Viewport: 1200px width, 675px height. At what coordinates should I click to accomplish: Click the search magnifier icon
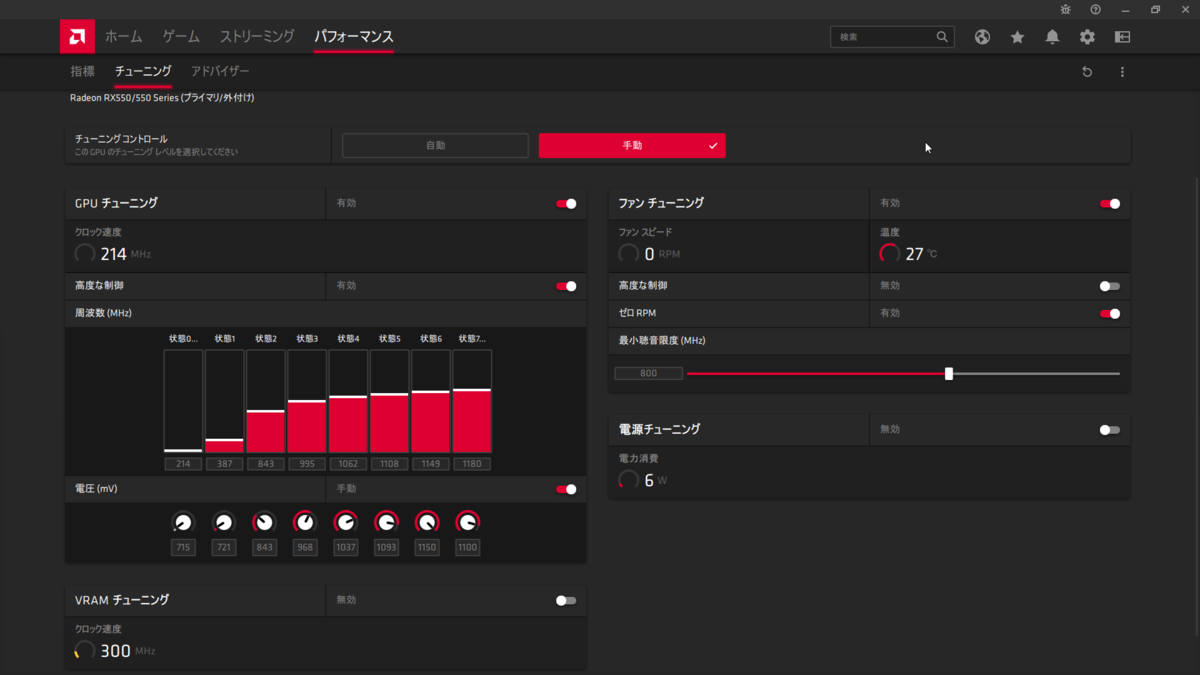[942, 37]
